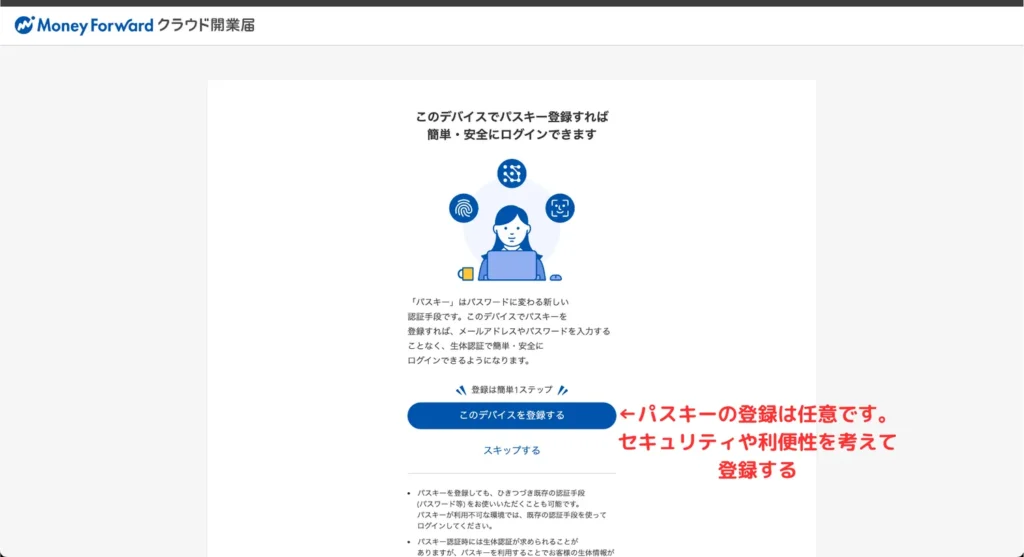The image size is (1024, 557).
Task: Click the 登録は簡単1ステップ label
Action: tap(512, 390)
